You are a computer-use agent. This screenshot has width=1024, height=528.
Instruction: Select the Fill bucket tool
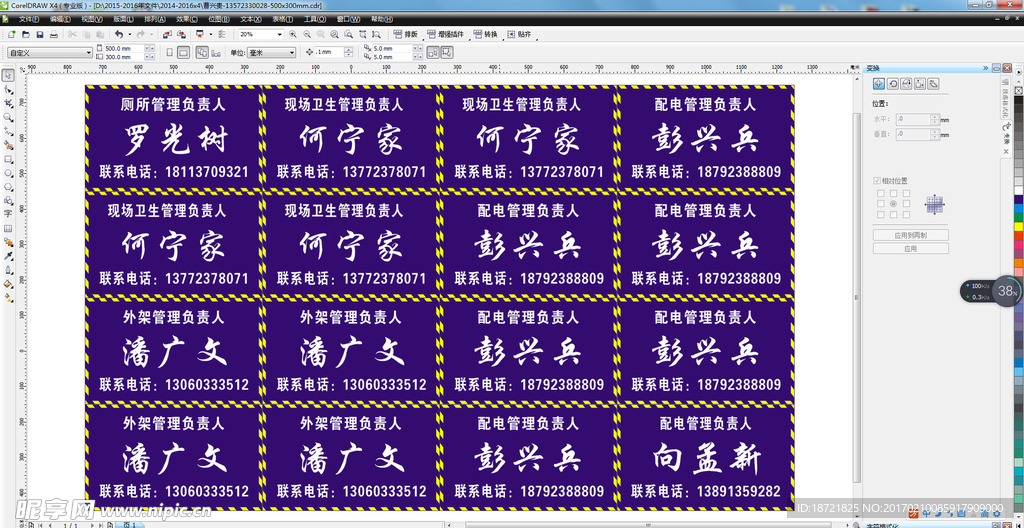point(8,284)
